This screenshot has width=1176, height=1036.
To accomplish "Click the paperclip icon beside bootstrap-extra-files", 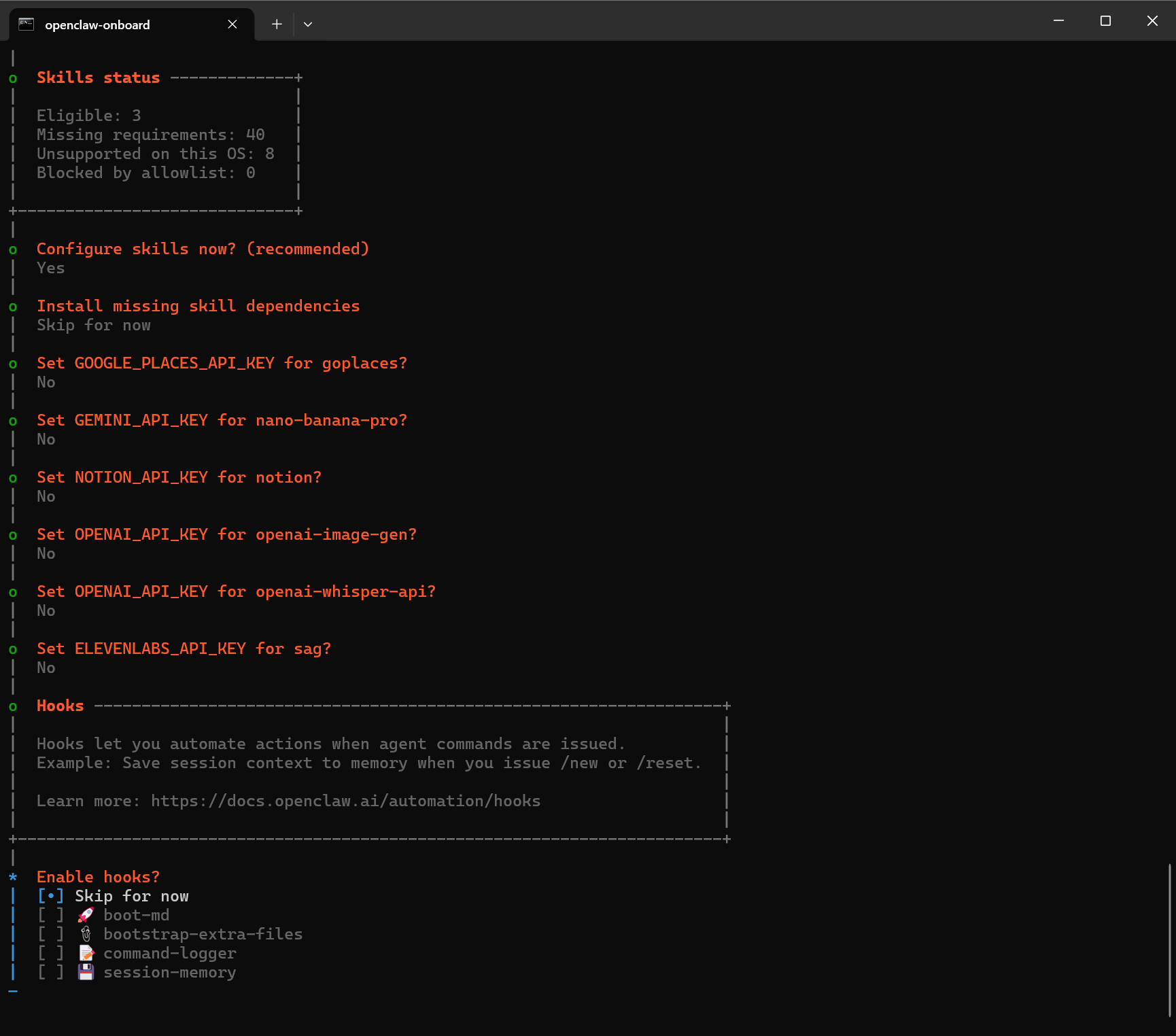I will tap(86, 934).
